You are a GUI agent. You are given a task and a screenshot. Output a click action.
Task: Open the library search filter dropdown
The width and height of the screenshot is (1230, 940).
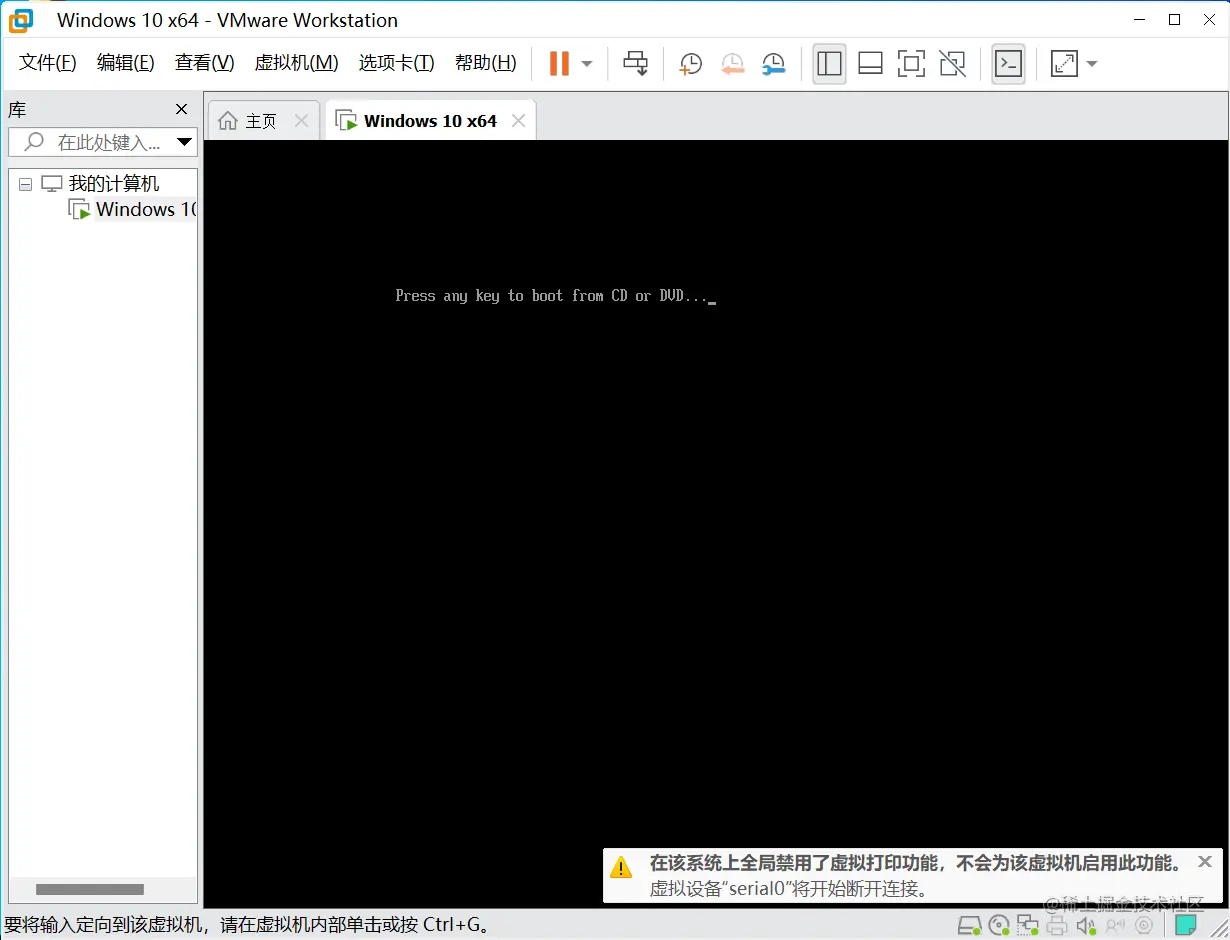184,142
